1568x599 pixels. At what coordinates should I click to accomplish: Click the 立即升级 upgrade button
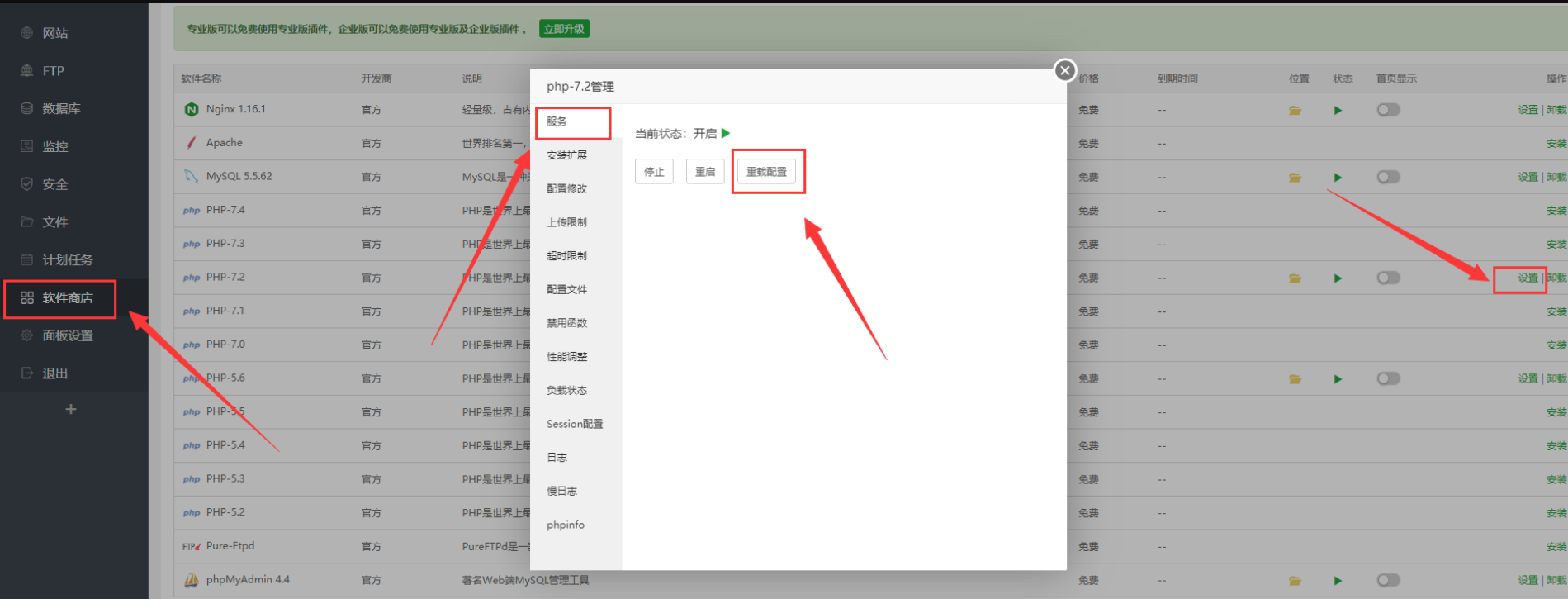564,29
